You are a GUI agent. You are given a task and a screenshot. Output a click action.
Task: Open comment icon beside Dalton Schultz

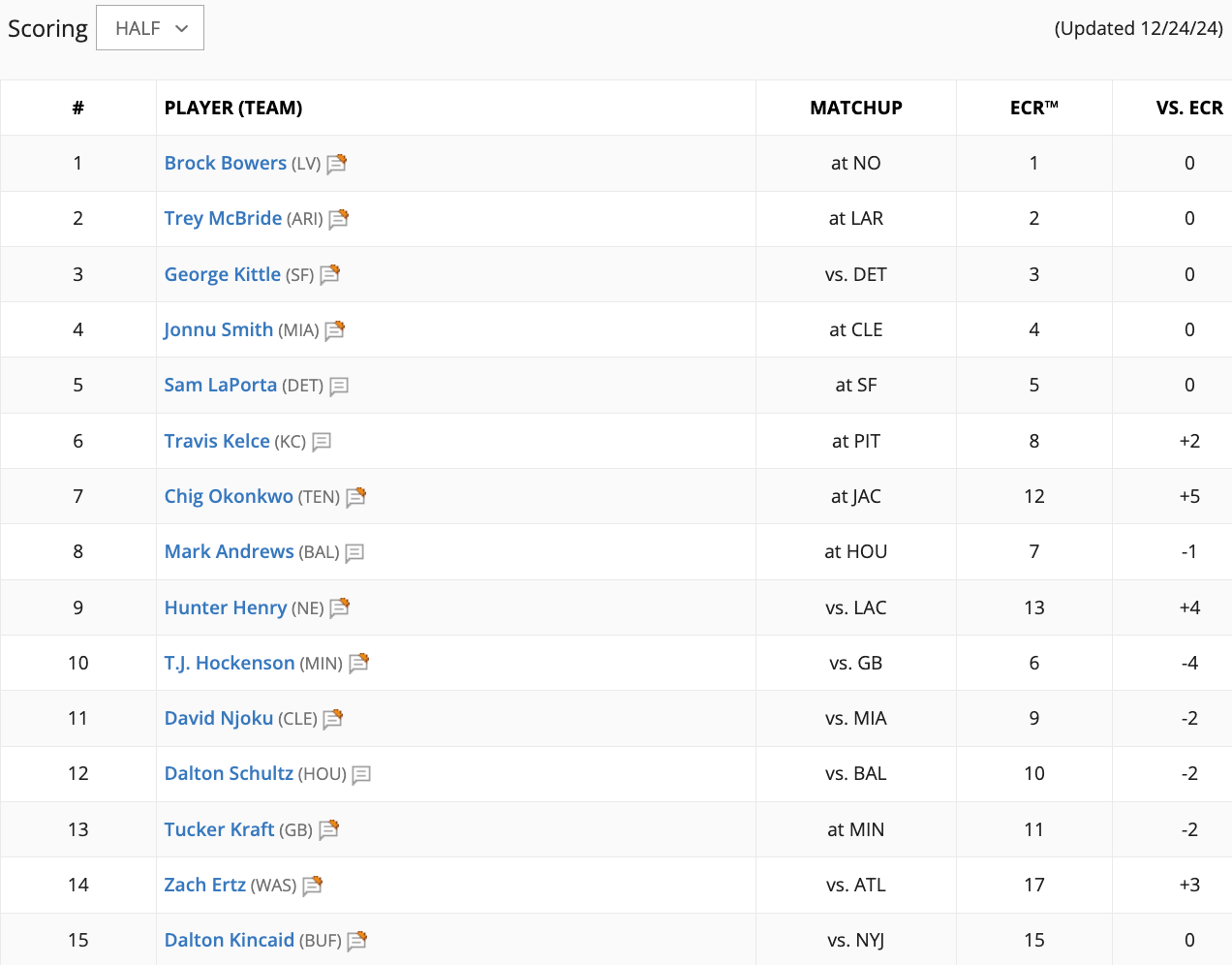[x=361, y=774]
